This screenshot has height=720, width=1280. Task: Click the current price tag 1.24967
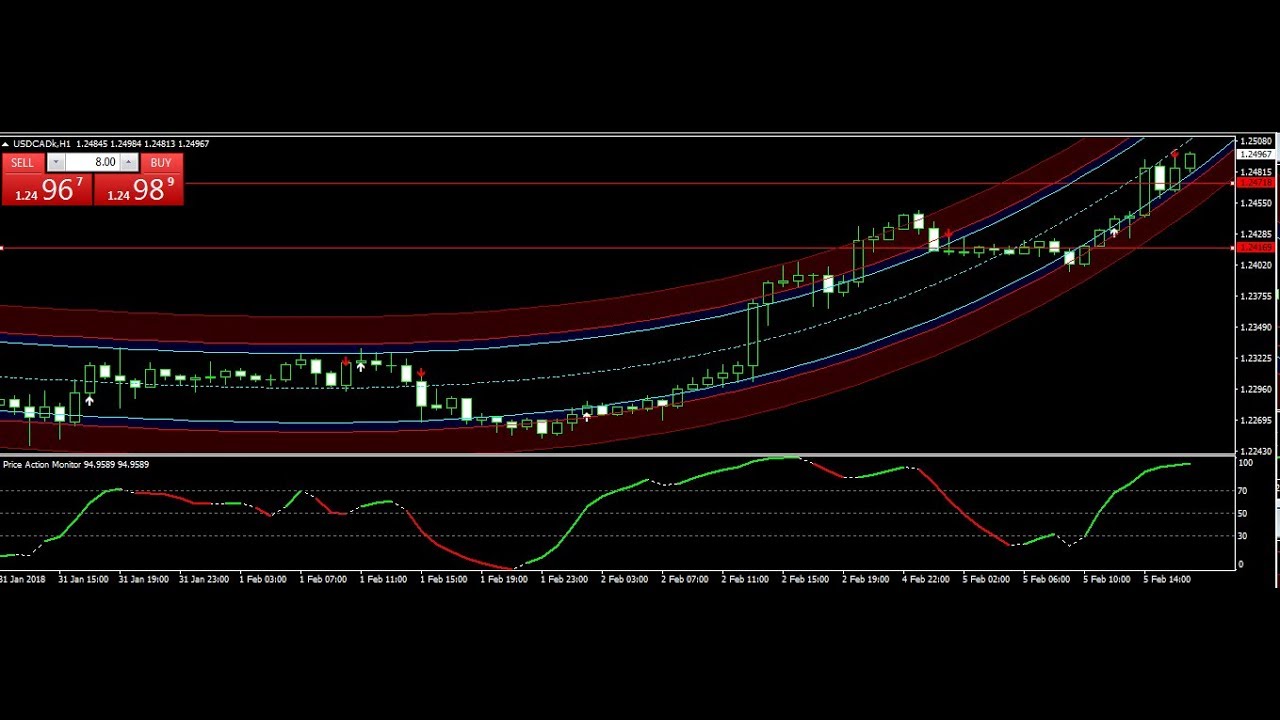click(x=1256, y=154)
